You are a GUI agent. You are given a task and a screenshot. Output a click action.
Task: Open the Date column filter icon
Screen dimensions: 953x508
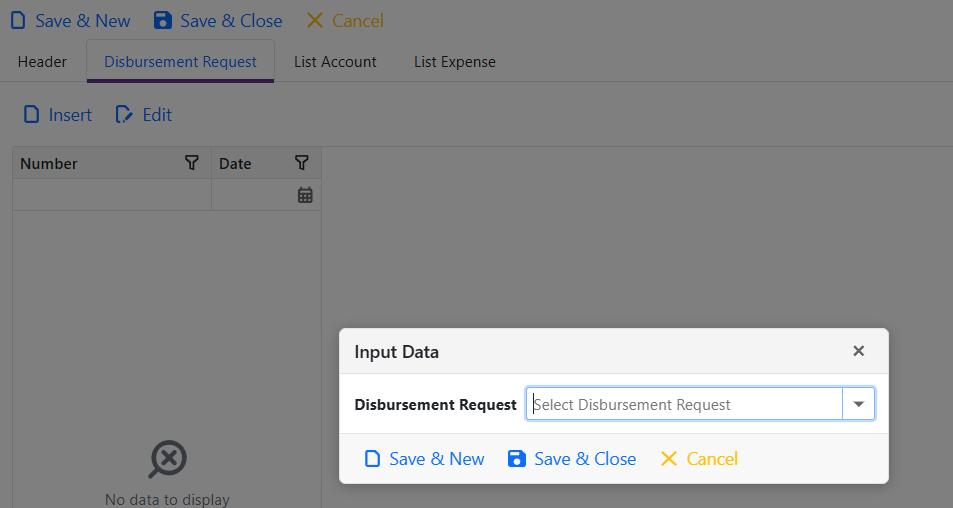click(x=301, y=163)
